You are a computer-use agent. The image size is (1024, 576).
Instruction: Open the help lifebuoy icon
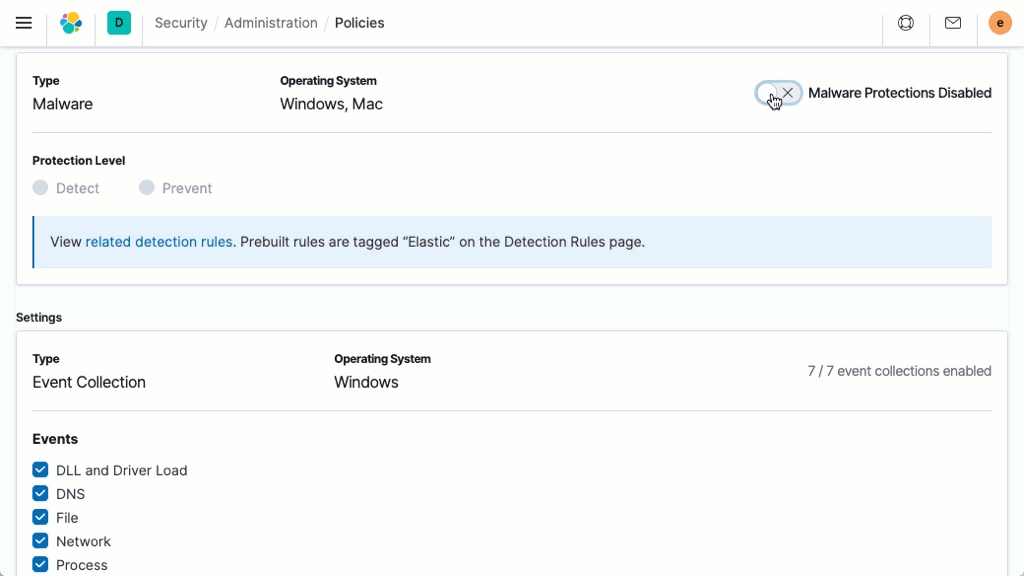point(906,23)
